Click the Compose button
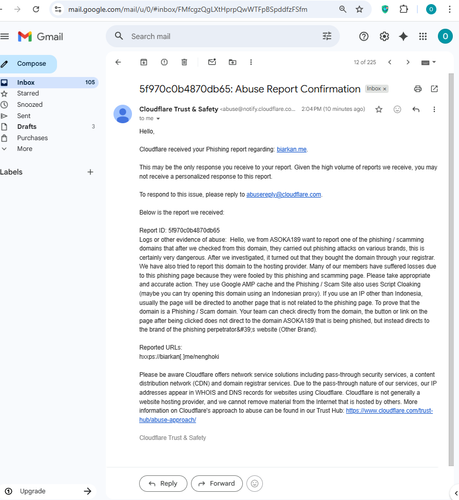The height and width of the screenshot is (500, 459). tap(28, 64)
